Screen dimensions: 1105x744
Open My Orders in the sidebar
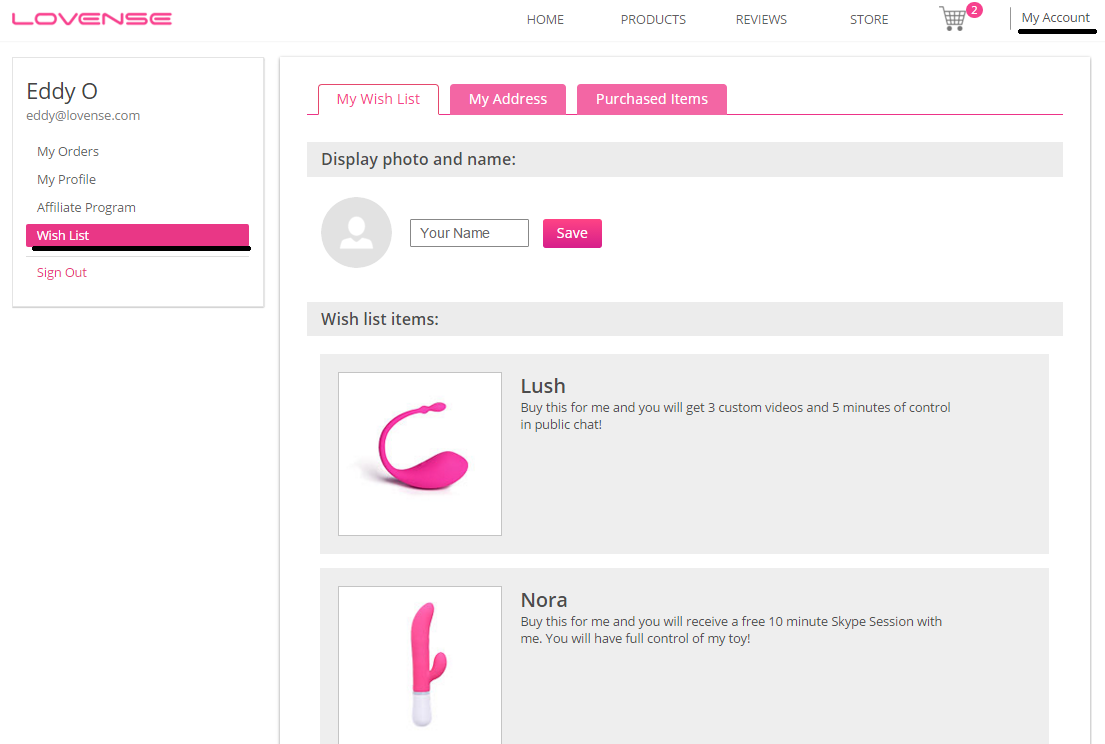click(68, 151)
